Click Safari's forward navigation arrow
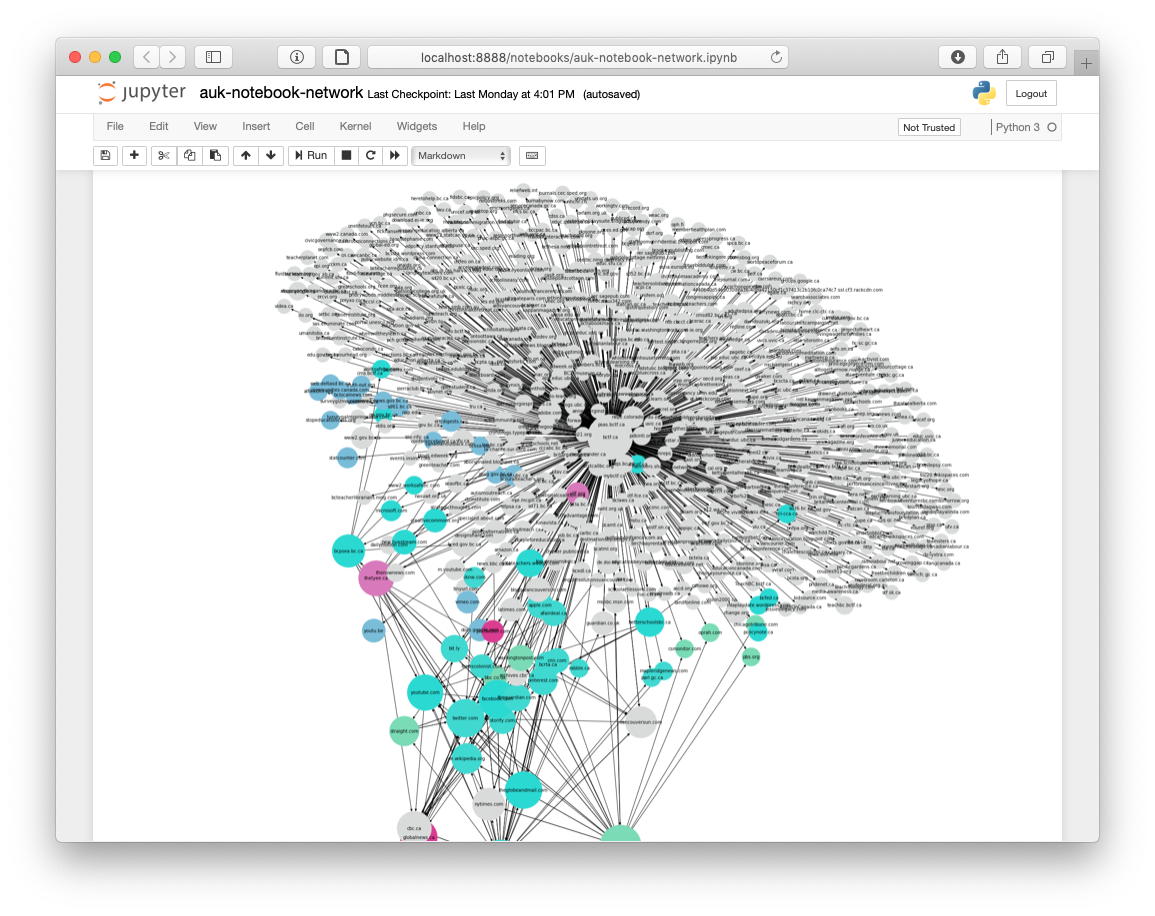Image resolution: width=1155 pixels, height=916 pixels. (x=172, y=57)
